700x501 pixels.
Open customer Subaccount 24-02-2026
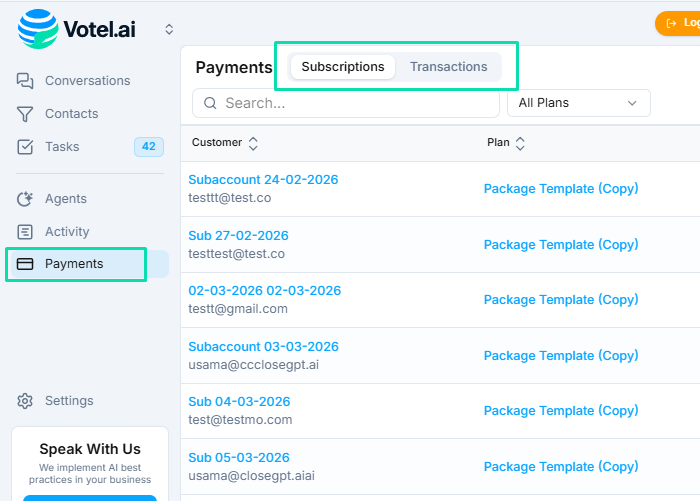click(263, 180)
